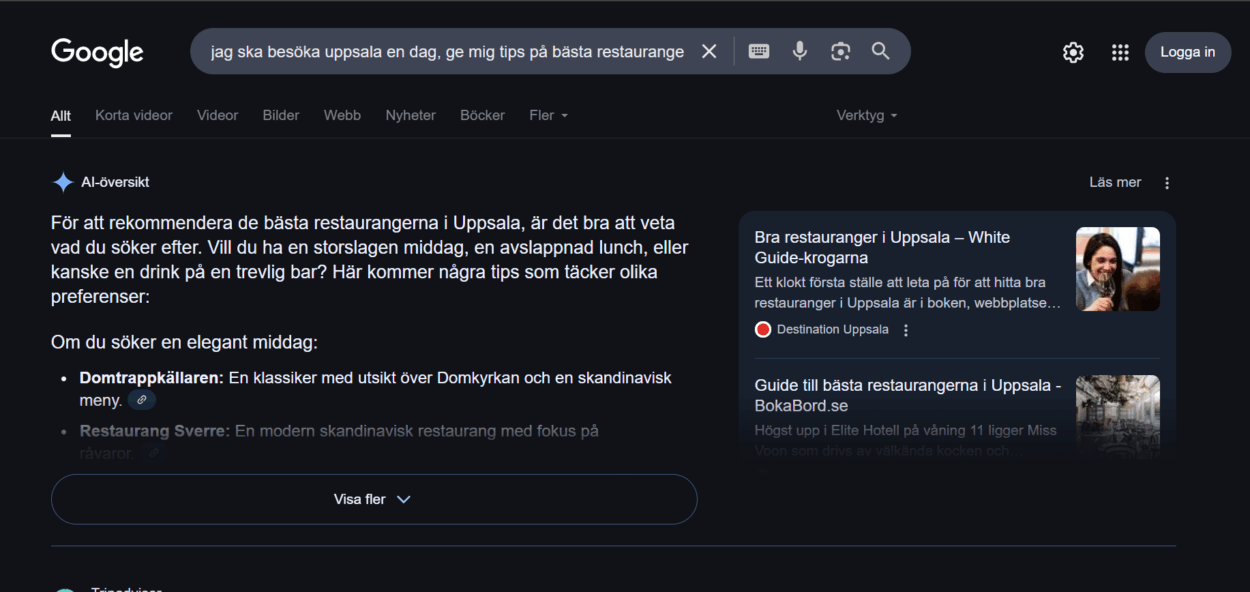Open AI overview three-dot options menu
The width and height of the screenshot is (1250, 592).
tap(1167, 183)
